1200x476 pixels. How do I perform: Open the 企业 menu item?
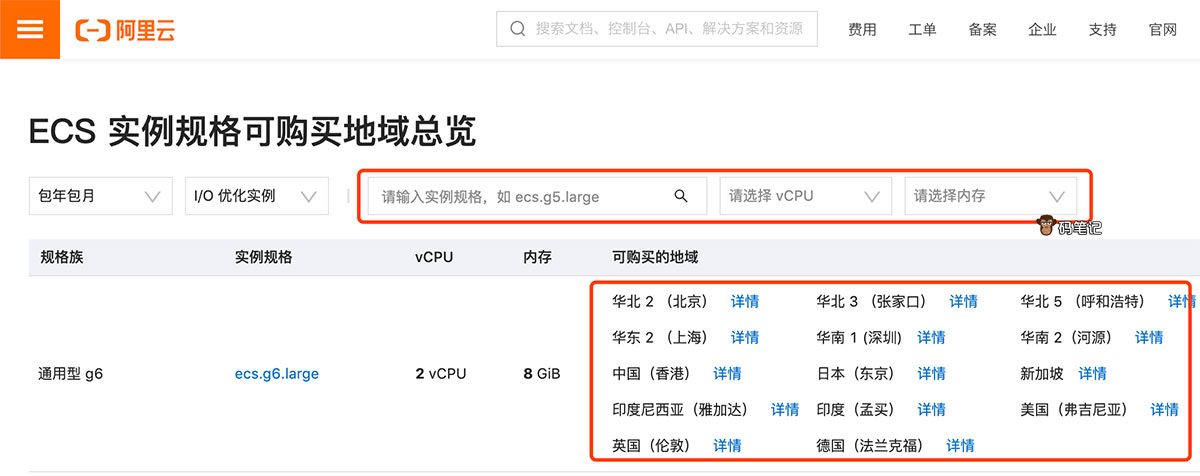tap(1042, 30)
